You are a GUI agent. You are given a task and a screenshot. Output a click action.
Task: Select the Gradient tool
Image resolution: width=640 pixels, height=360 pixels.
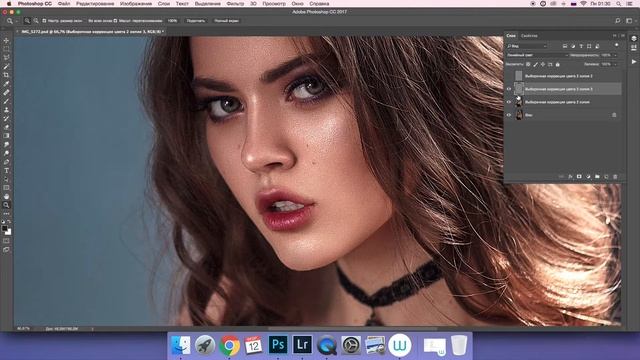pos(6,136)
